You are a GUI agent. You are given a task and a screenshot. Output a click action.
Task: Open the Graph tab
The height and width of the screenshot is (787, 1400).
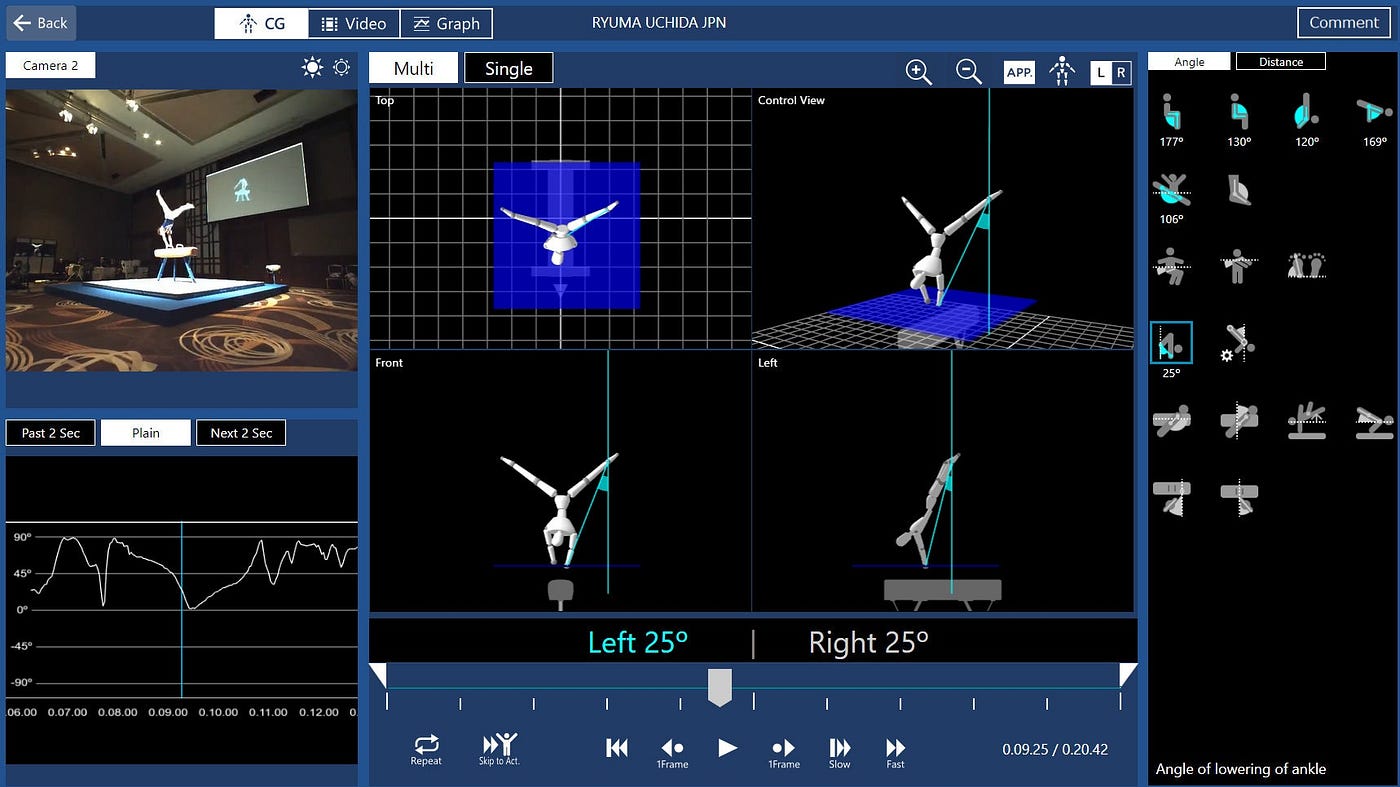[446, 23]
